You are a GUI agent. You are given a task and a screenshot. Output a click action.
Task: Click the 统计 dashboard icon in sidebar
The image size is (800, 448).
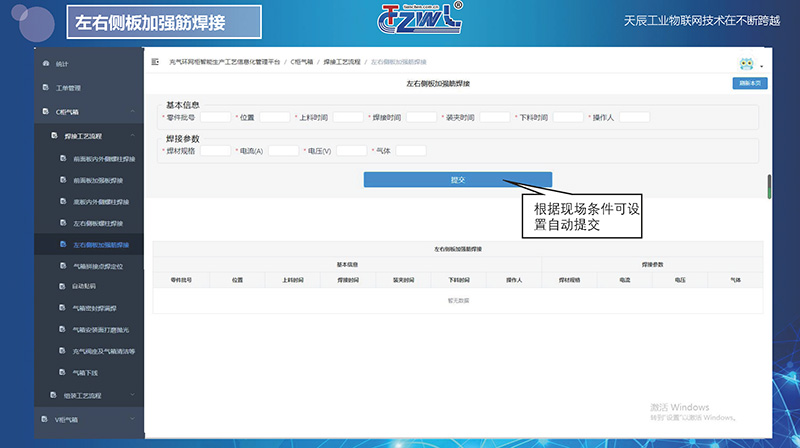(x=46, y=63)
